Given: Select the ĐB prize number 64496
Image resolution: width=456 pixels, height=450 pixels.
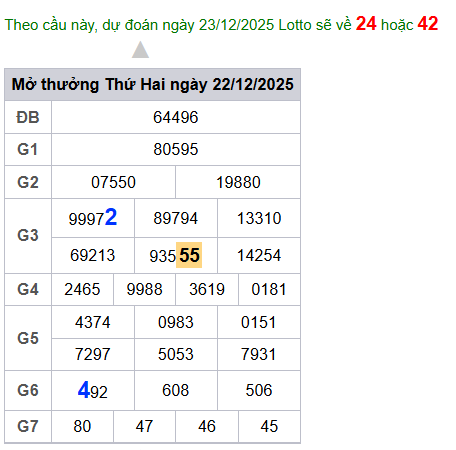Looking at the screenshot, I should (x=176, y=117).
